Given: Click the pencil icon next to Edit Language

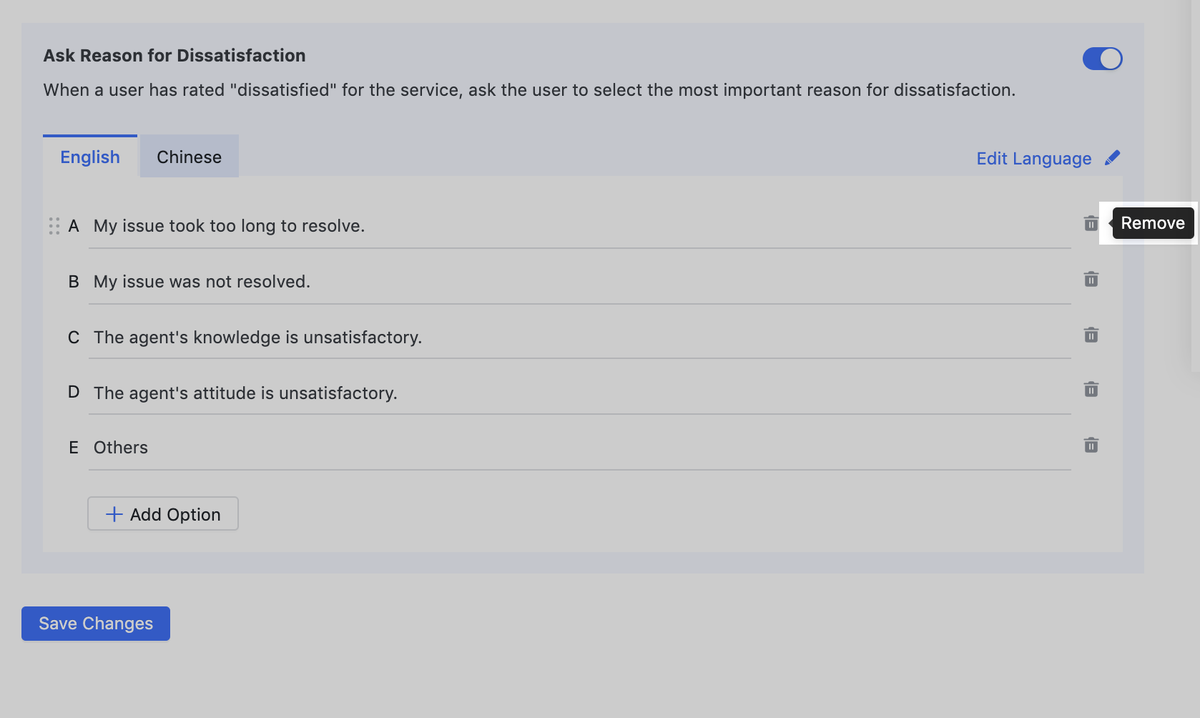Looking at the screenshot, I should pos(1112,158).
